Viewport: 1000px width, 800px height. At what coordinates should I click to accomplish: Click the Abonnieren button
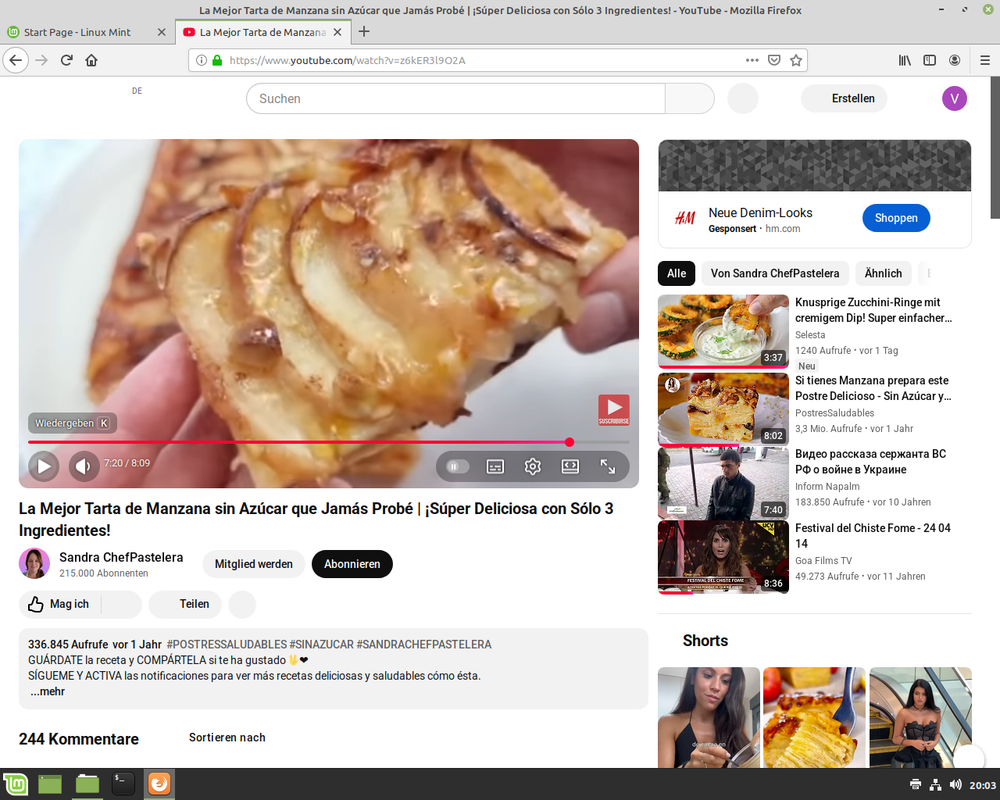(x=352, y=564)
